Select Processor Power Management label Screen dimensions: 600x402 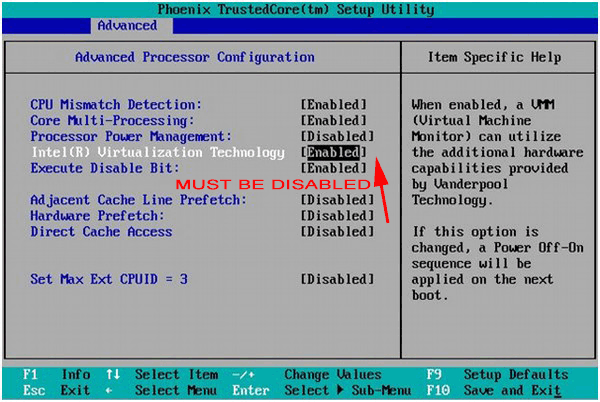click(x=131, y=137)
